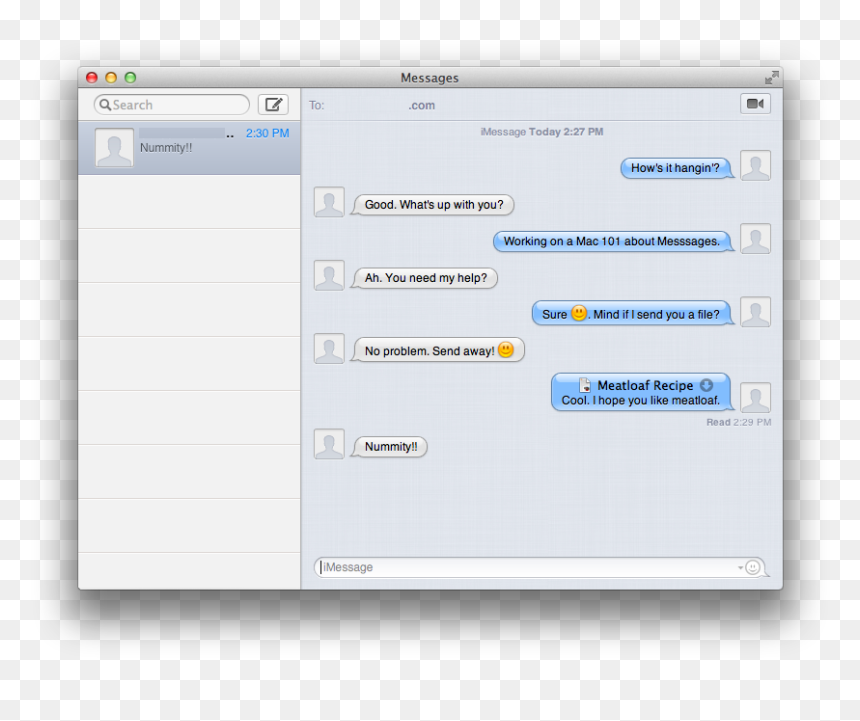Viewport: 860px width, 721px height.
Task: Click 'Working on a Mac 101 about Messsages.' bubble
Action: pos(613,241)
